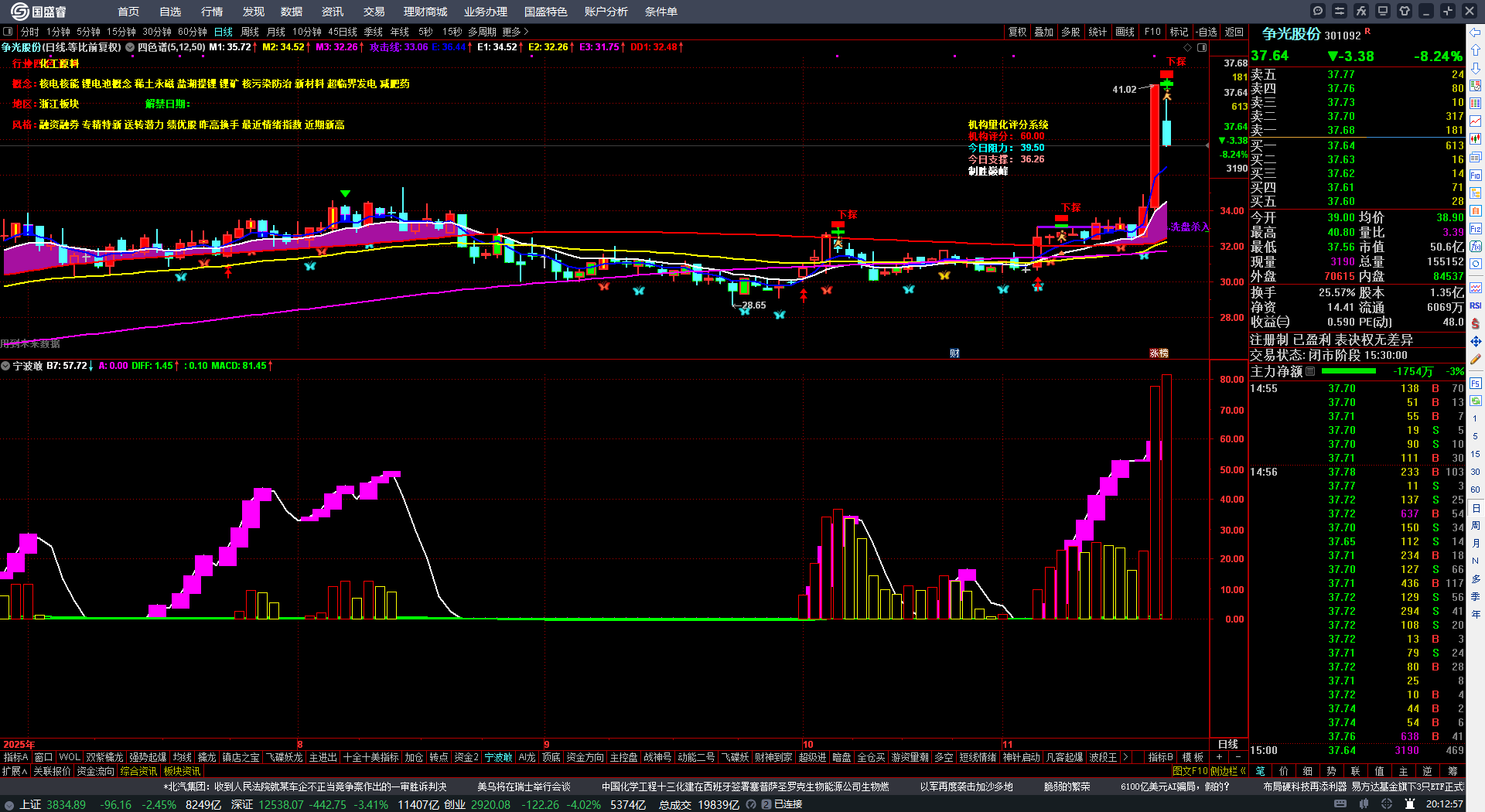This screenshot has width=1485, height=812.
Task: Select the 资金流向 bottom tab
Action: [96, 771]
